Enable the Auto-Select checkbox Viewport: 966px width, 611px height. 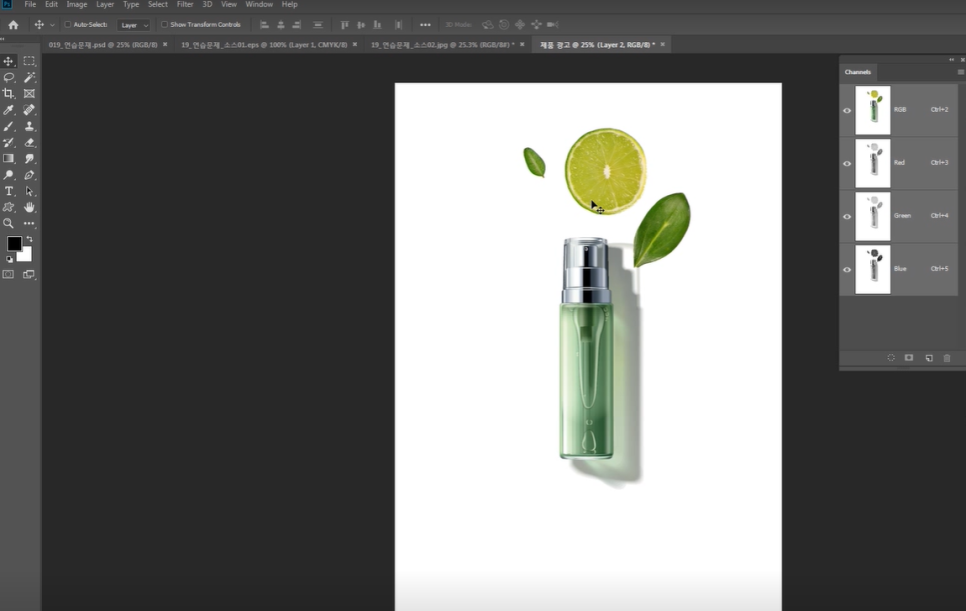coord(68,25)
